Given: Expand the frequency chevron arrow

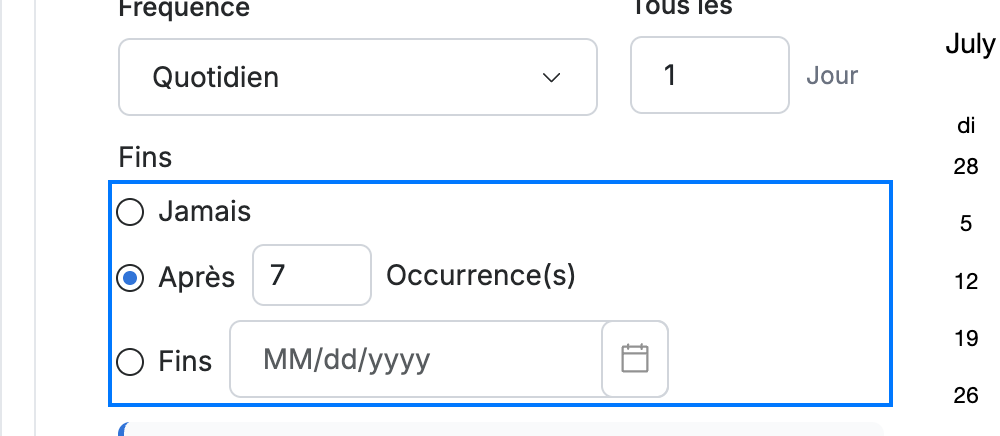Looking at the screenshot, I should pos(551,77).
